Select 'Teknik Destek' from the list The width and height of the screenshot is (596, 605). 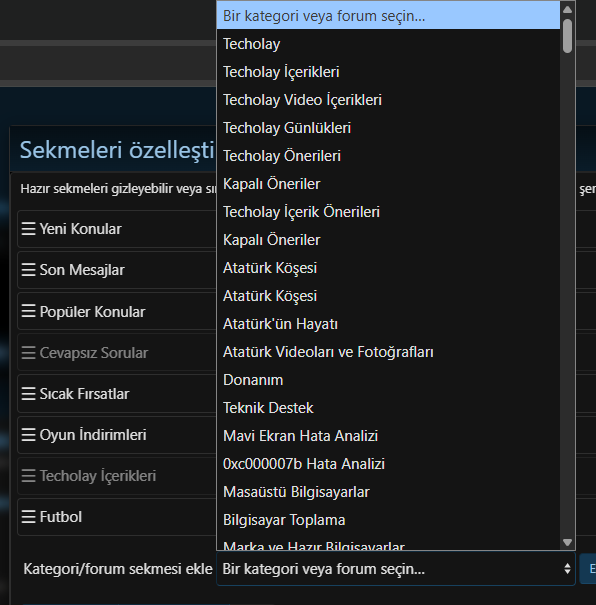coord(388,408)
